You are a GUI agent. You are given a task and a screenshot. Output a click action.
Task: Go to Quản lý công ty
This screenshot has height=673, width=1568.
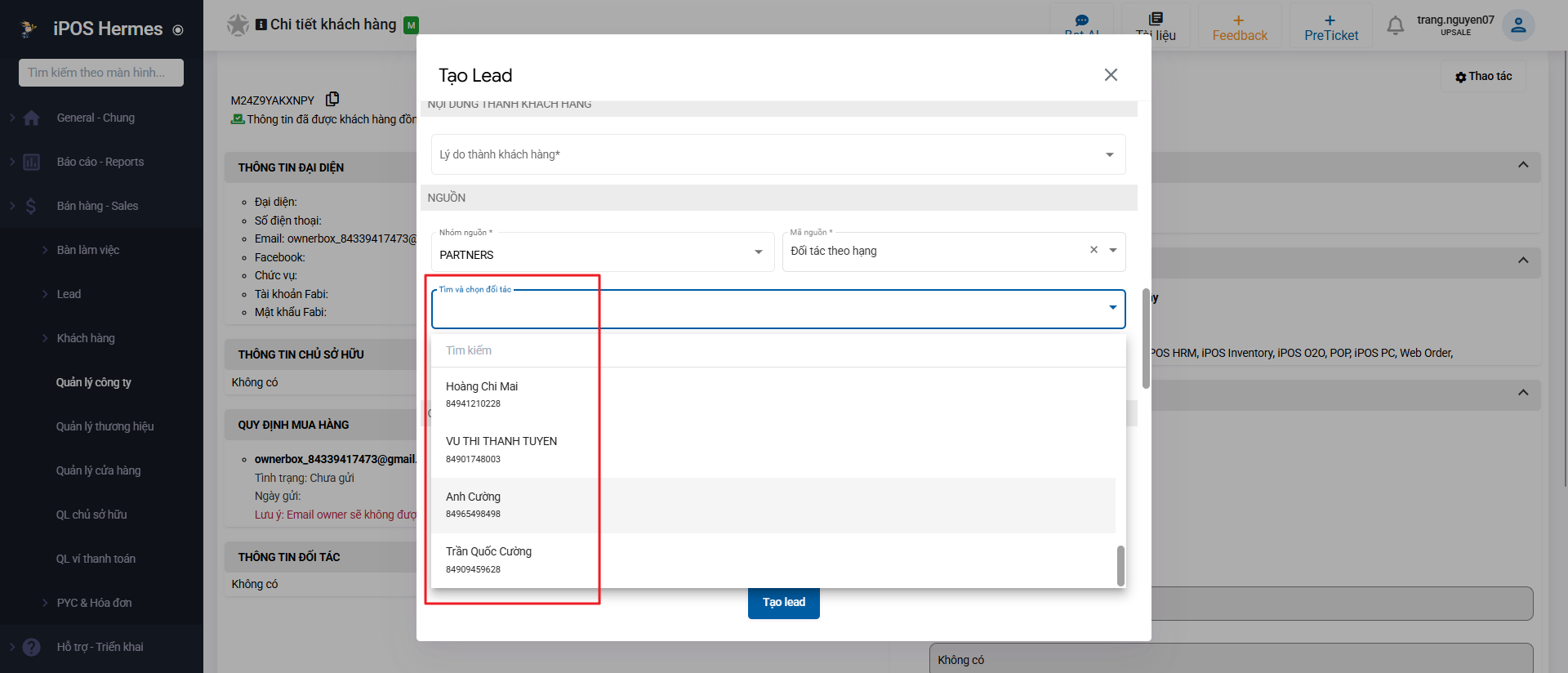(94, 382)
